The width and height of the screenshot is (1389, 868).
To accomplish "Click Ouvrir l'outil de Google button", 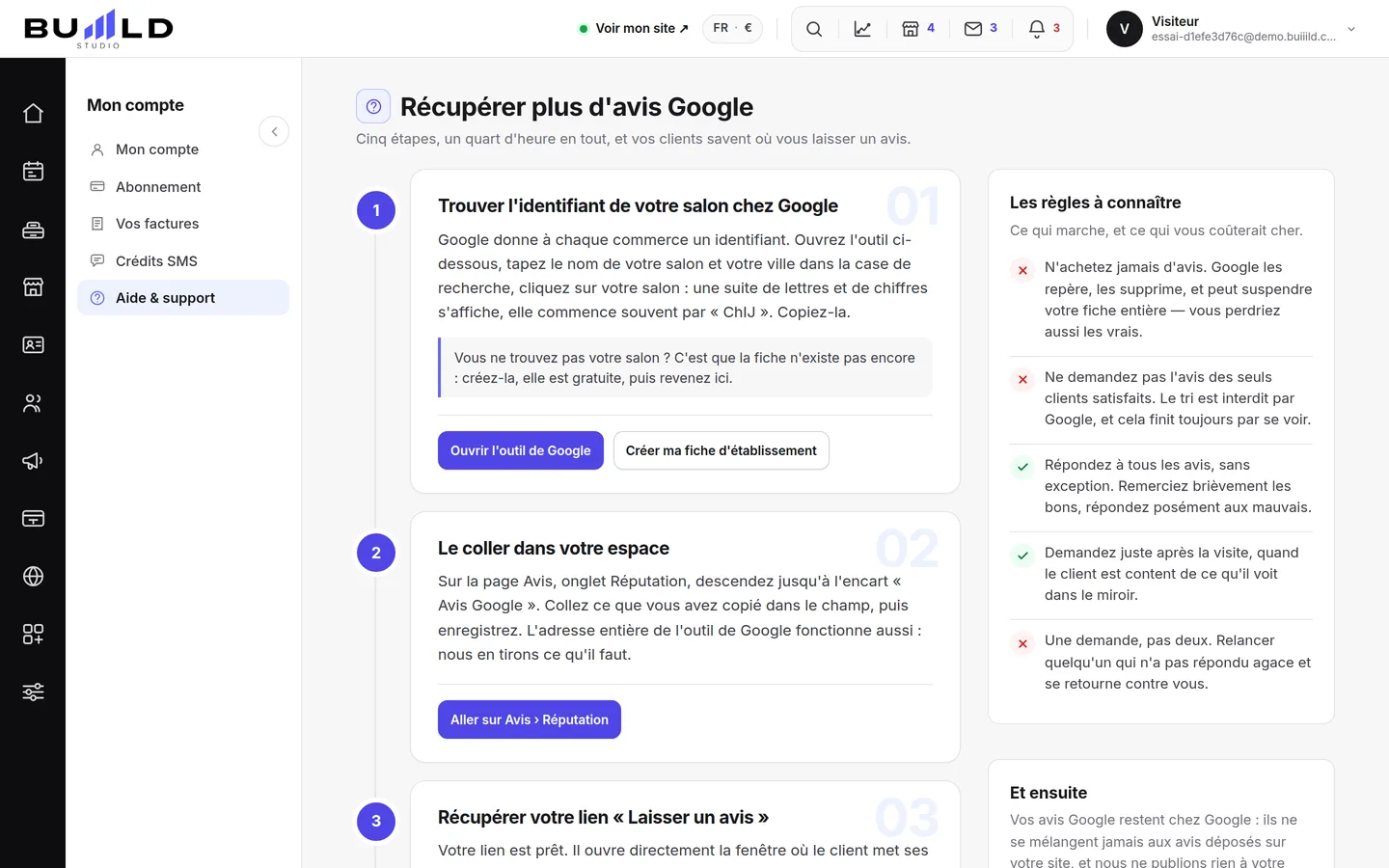I will (x=521, y=450).
